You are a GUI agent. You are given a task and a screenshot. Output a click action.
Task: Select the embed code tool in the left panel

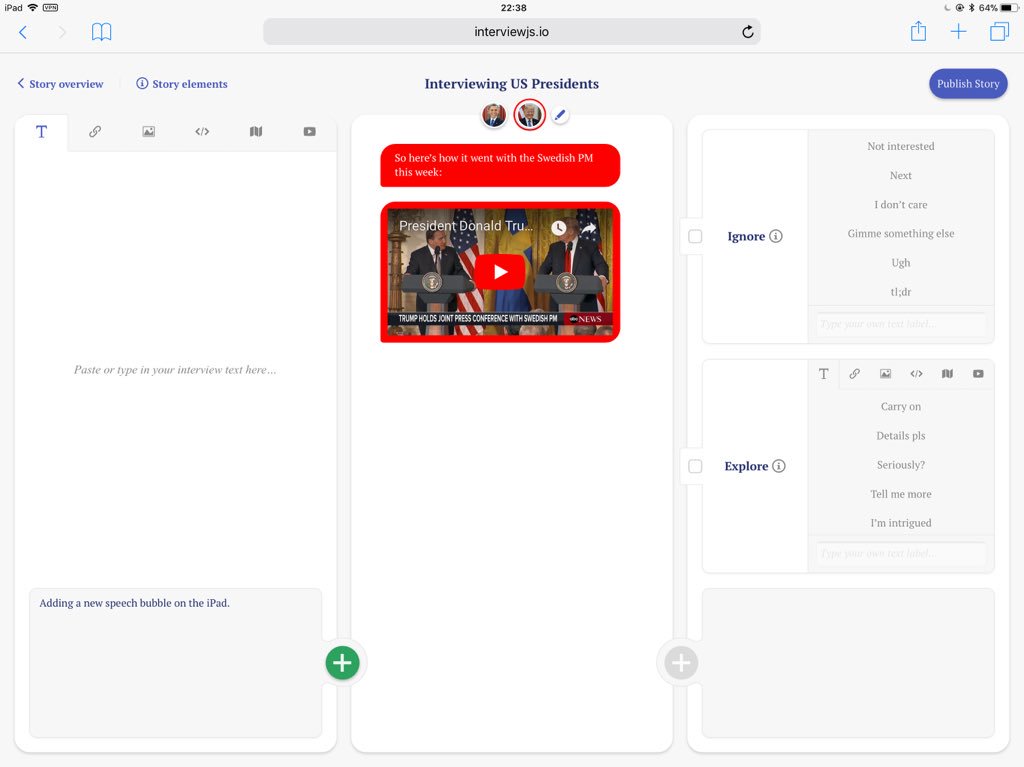tap(202, 131)
